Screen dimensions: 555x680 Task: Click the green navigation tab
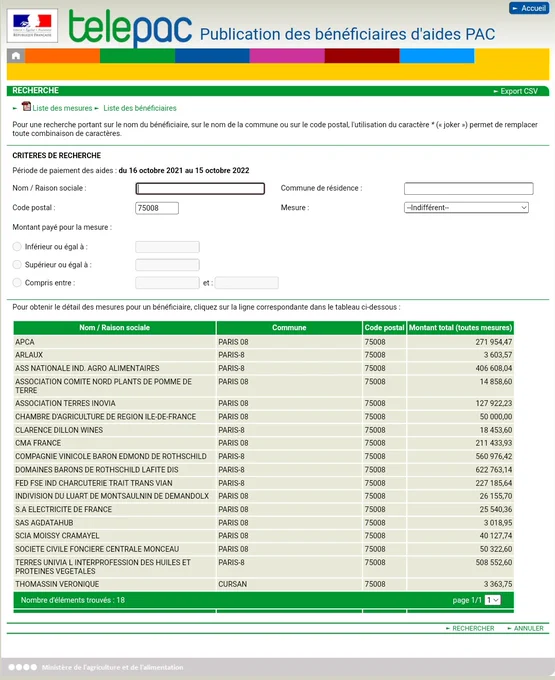click(x=137, y=56)
